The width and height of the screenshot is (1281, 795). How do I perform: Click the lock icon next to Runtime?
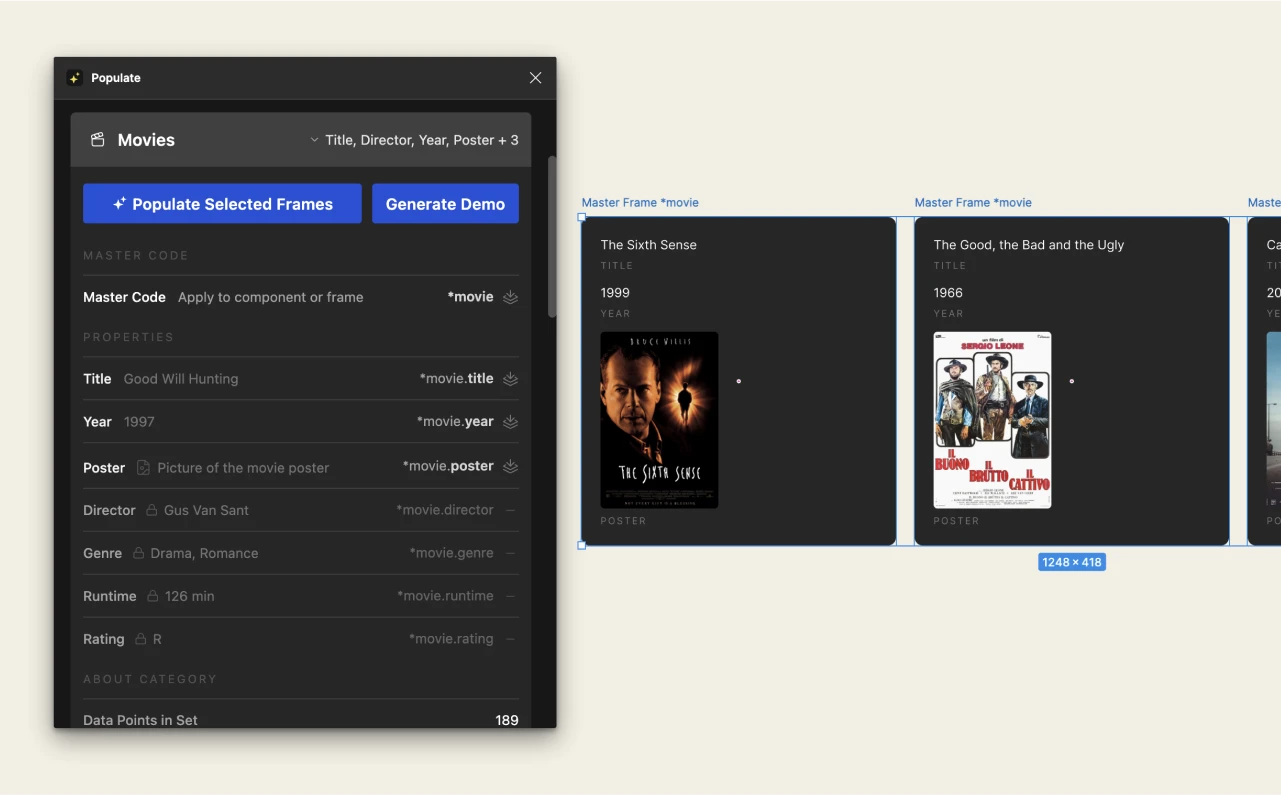coord(153,596)
